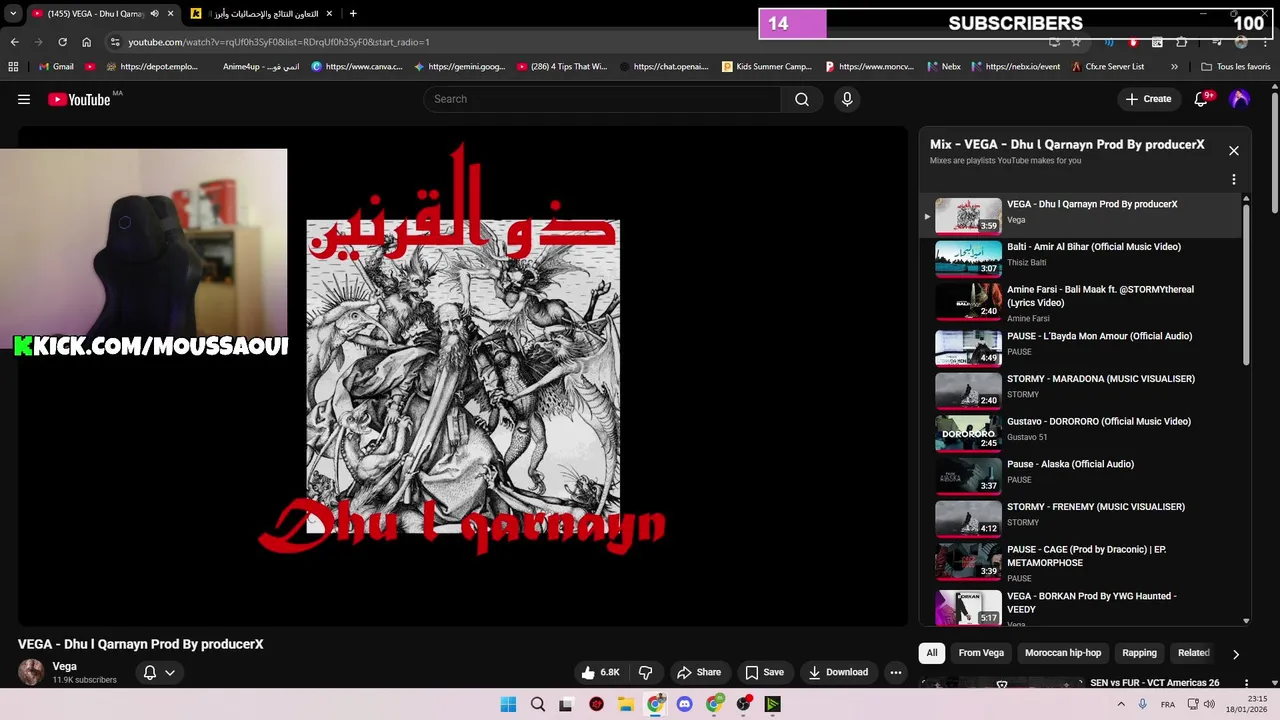Open volume control in system tray
The width and height of the screenshot is (1280, 720).
click(1211, 704)
